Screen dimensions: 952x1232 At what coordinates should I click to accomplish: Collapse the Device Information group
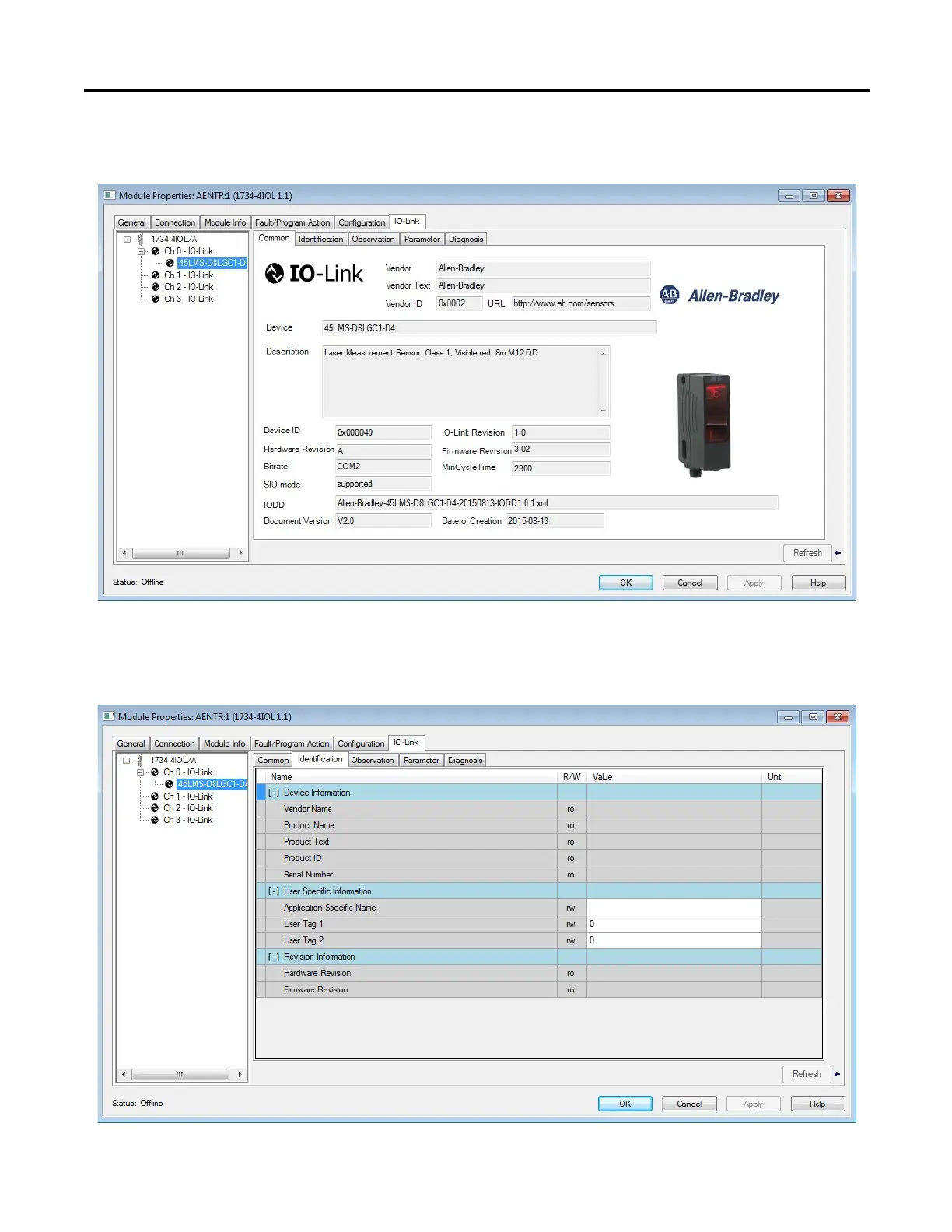click(x=274, y=793)
